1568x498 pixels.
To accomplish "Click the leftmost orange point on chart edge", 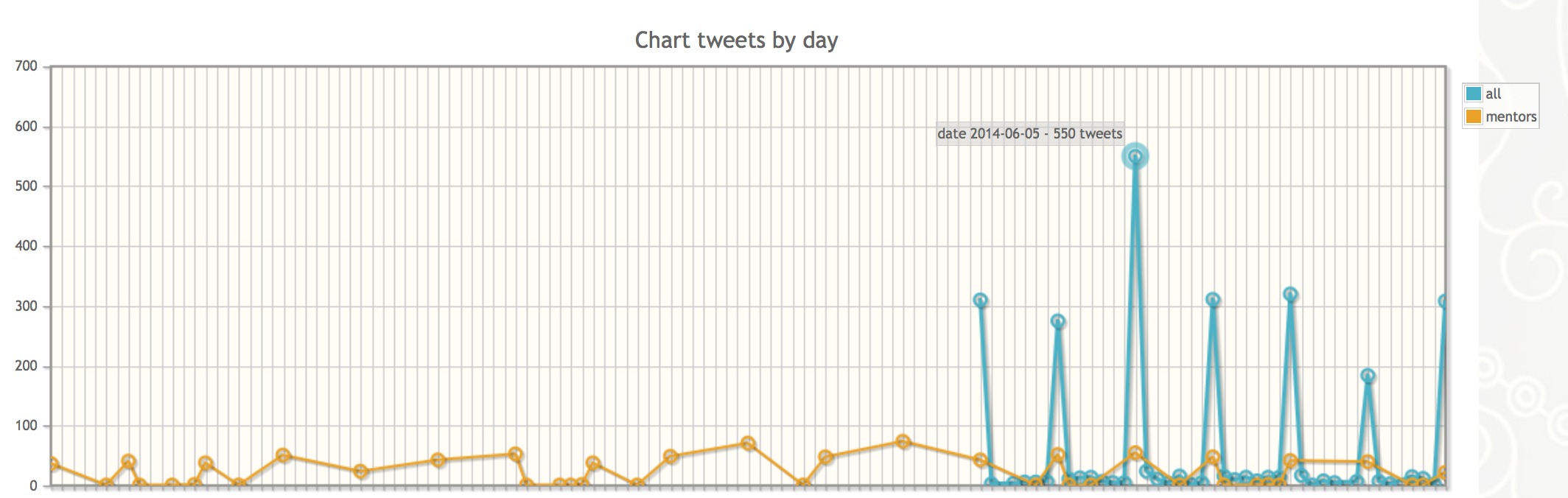I will point(52,464).
